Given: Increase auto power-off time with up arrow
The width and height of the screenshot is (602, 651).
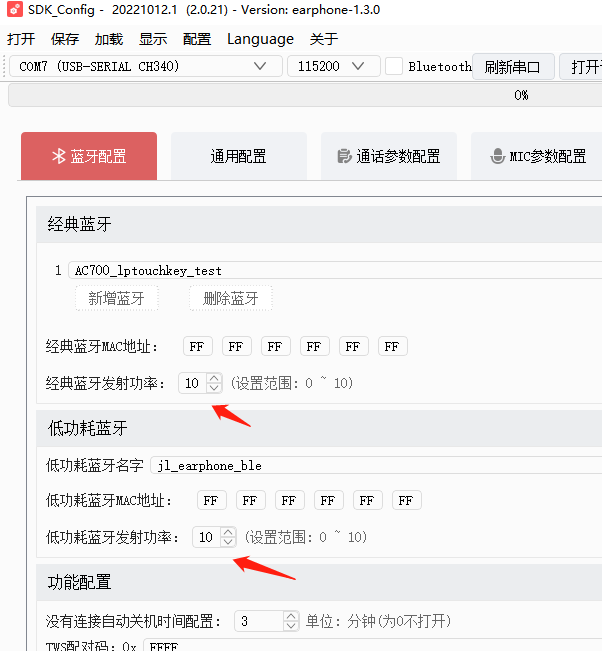Looking at the screenshot, I should click(291, 617).
